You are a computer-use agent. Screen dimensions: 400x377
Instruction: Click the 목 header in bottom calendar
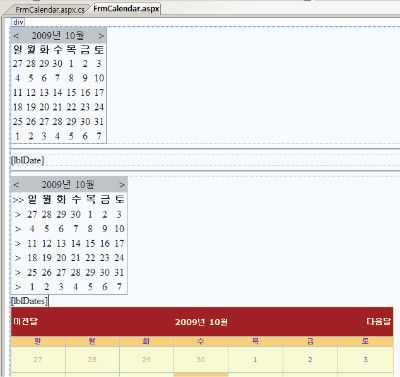coord(255,341)
